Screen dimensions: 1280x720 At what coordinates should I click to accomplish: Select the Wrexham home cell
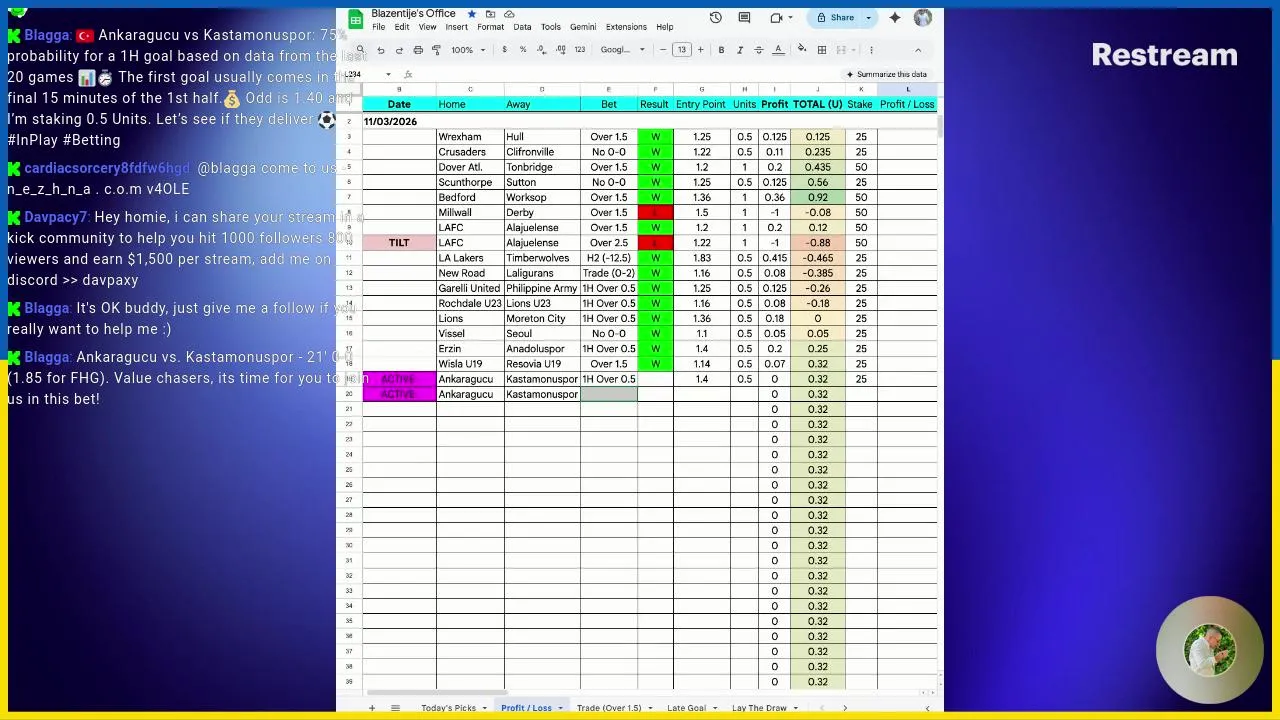tap(470, 137)
